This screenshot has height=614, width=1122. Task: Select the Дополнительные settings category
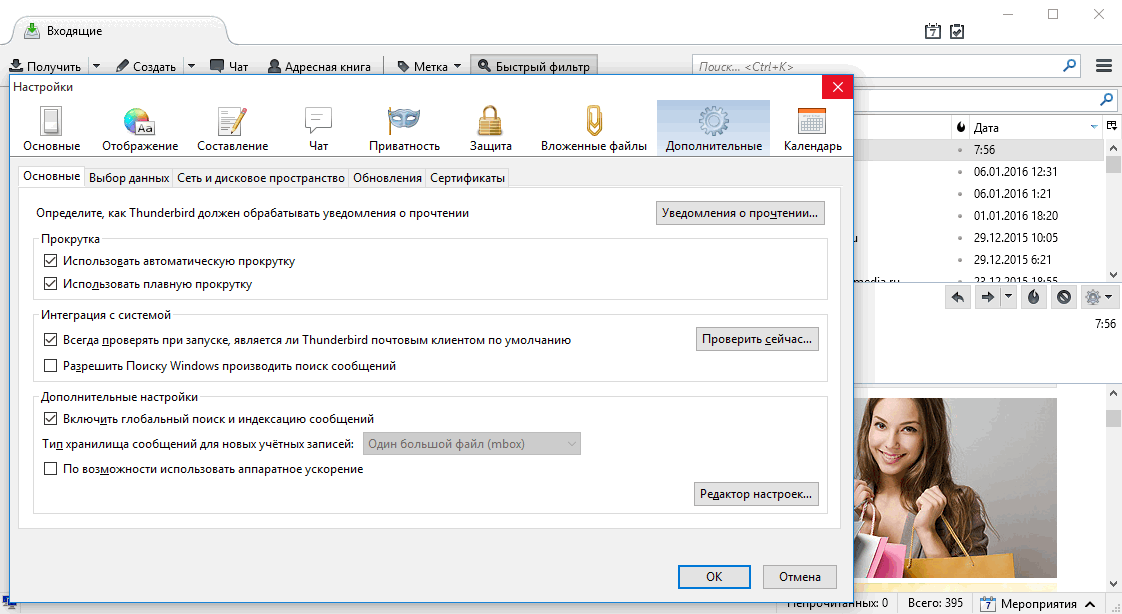point(713,128)
